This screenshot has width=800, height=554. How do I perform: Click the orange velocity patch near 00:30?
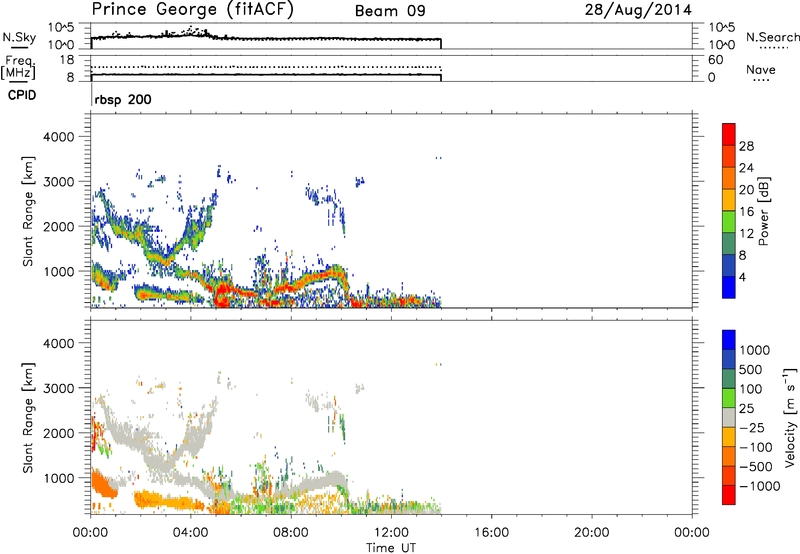(104, 485)
